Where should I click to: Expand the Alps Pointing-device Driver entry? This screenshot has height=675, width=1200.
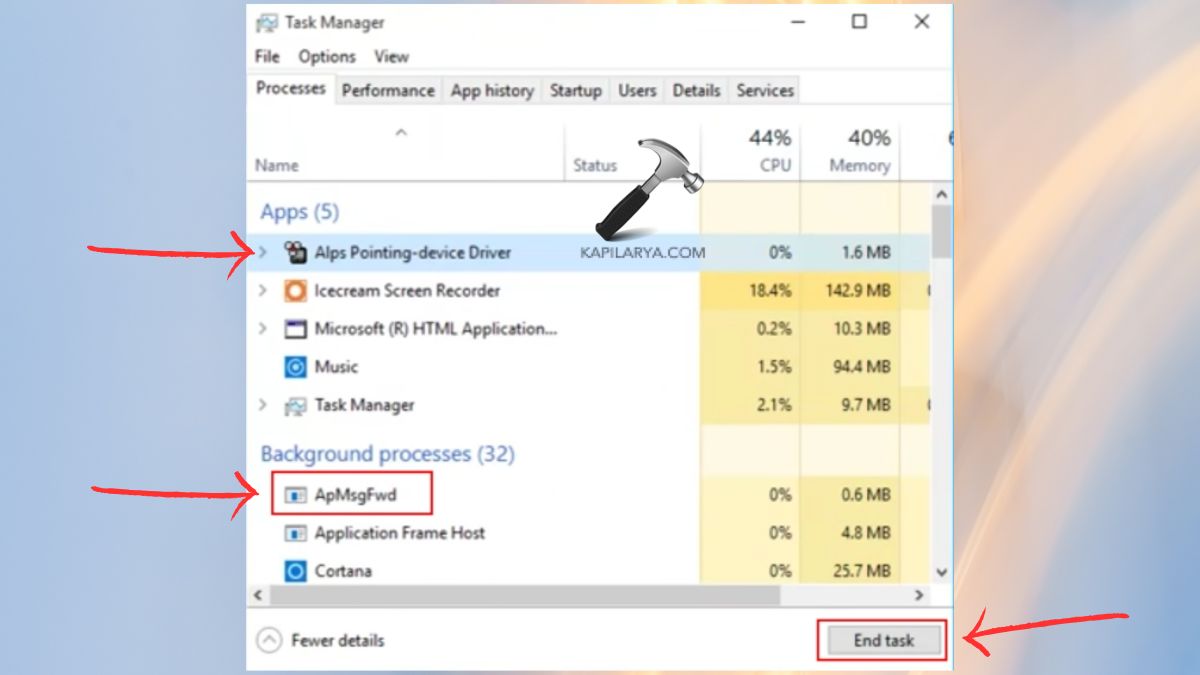pos(263,253)
